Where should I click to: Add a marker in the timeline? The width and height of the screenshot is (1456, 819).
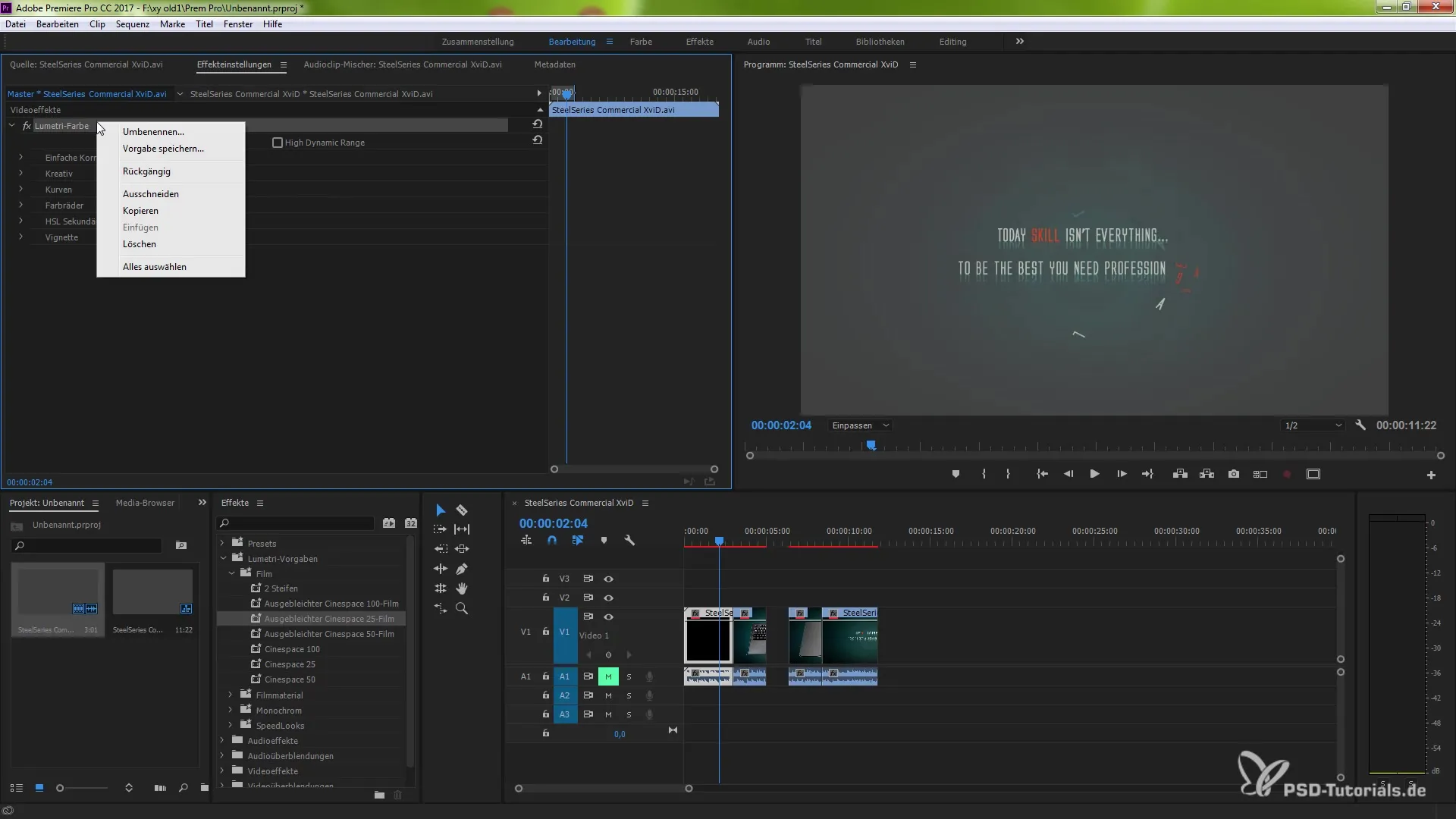click(x=604, y=541)
